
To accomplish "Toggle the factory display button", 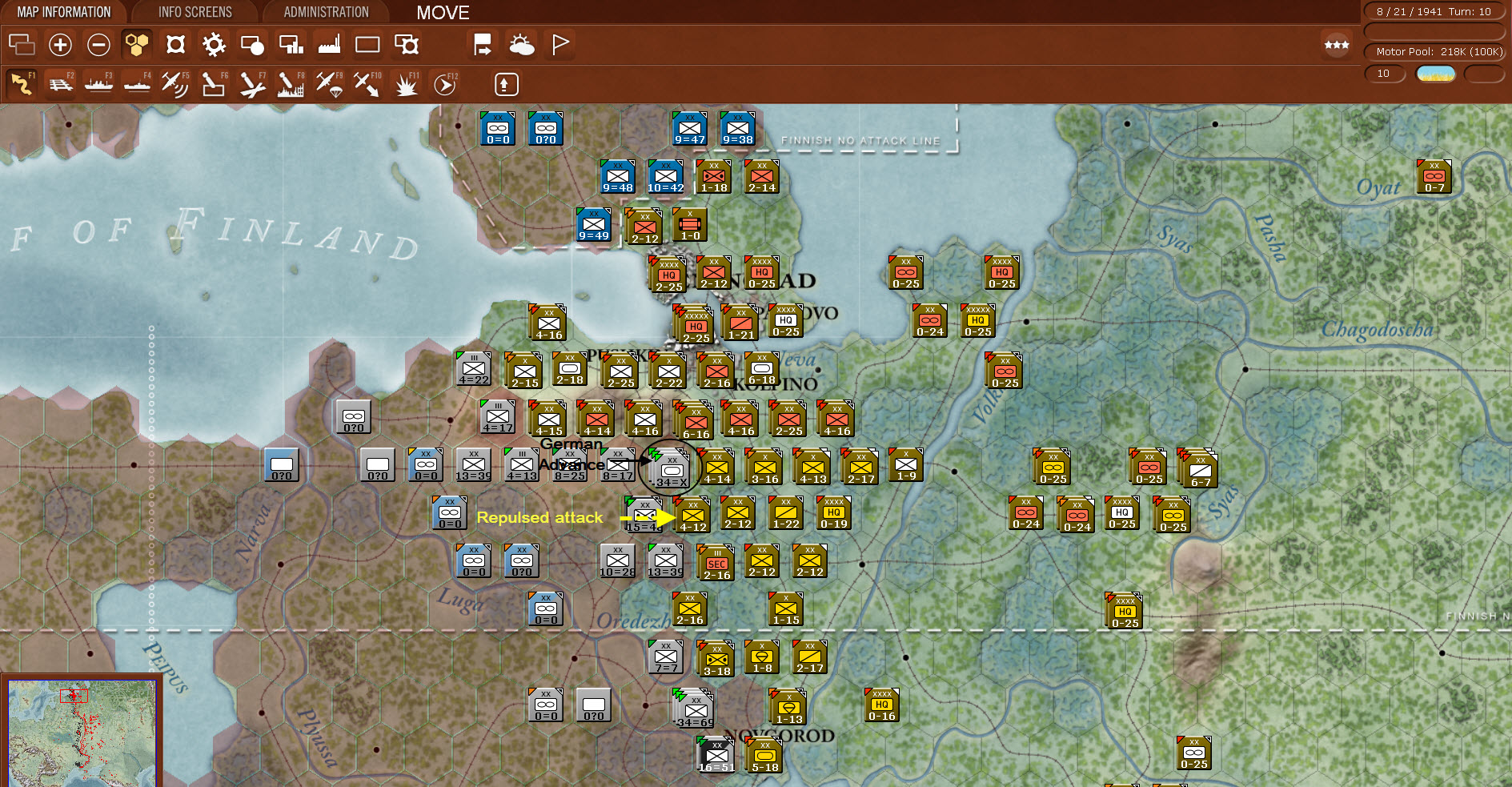I will pyautogui.click(x=329, y=45).
